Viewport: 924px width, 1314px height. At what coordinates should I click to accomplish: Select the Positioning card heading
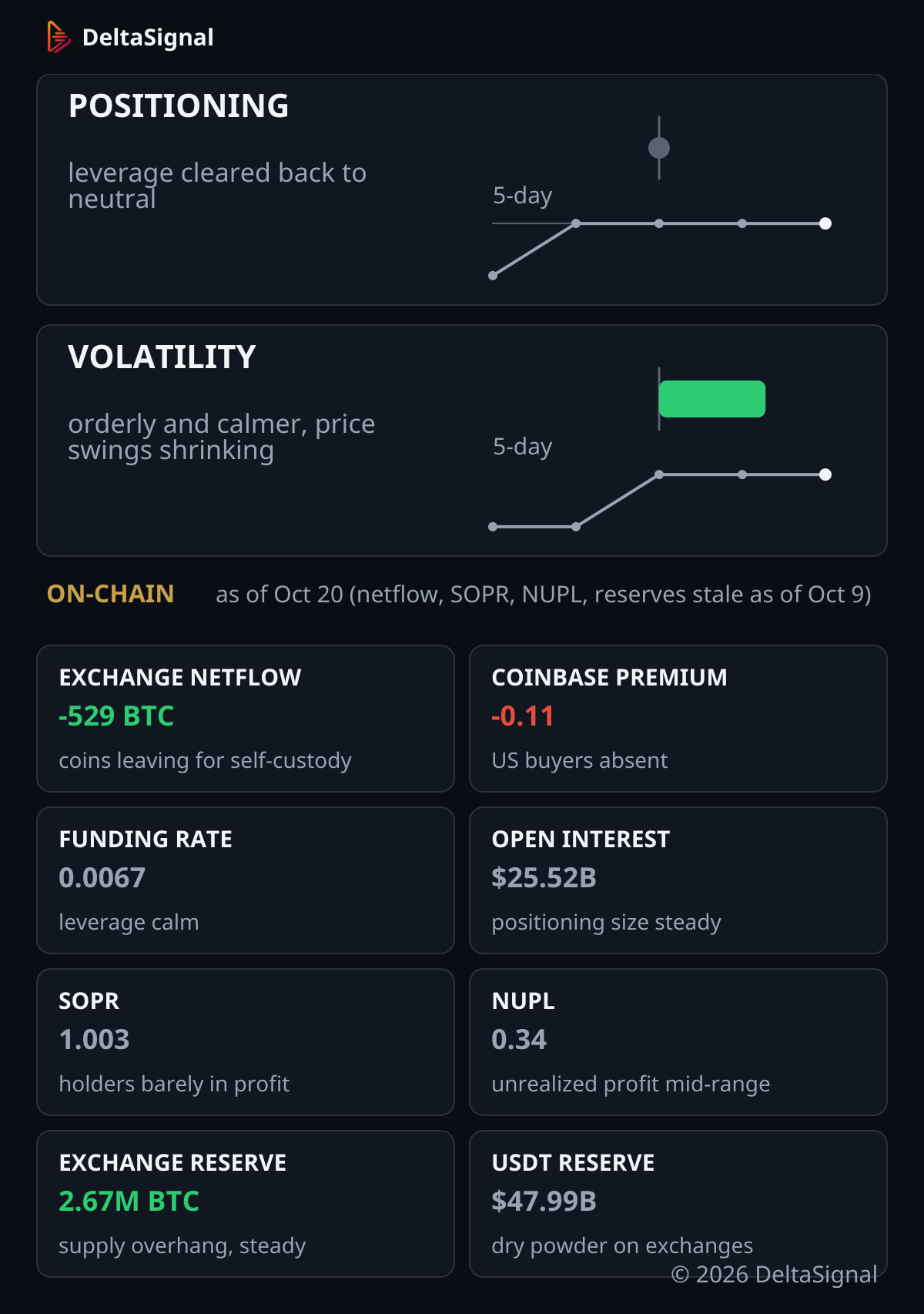tap(179, 106)
